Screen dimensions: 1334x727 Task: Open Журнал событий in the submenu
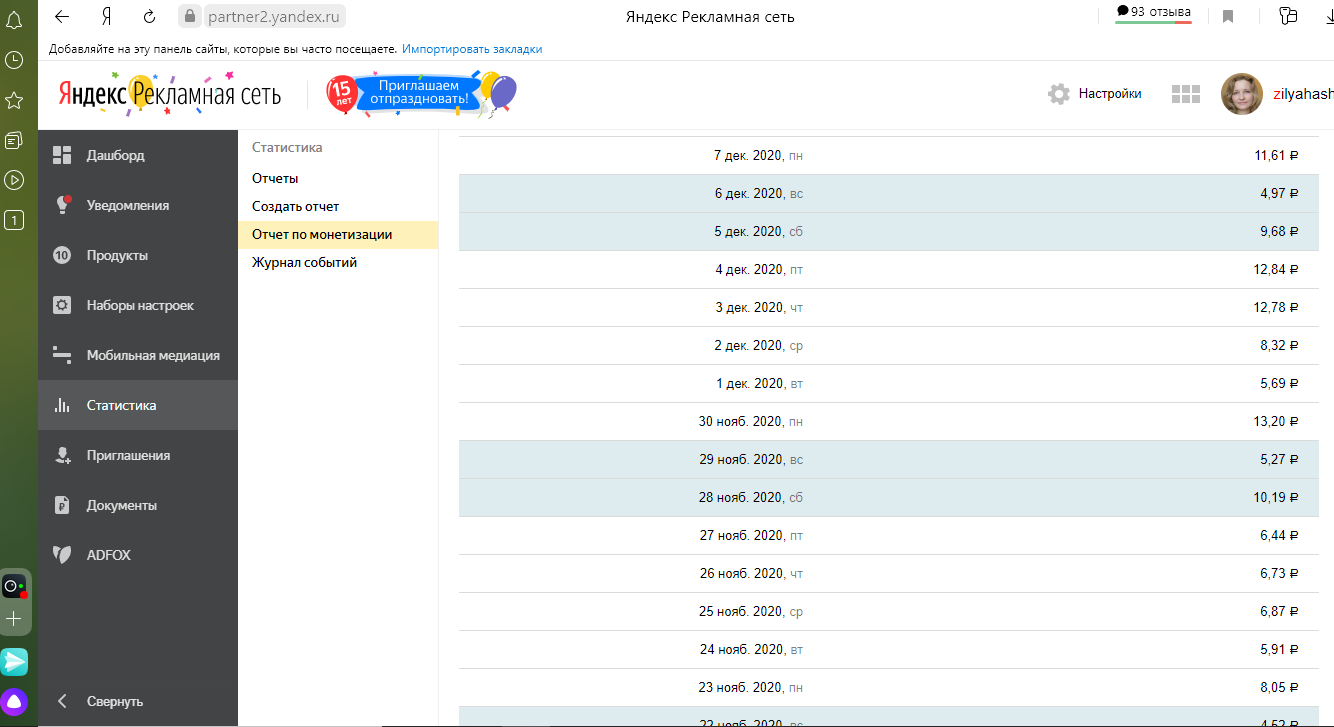click(304, 262)
